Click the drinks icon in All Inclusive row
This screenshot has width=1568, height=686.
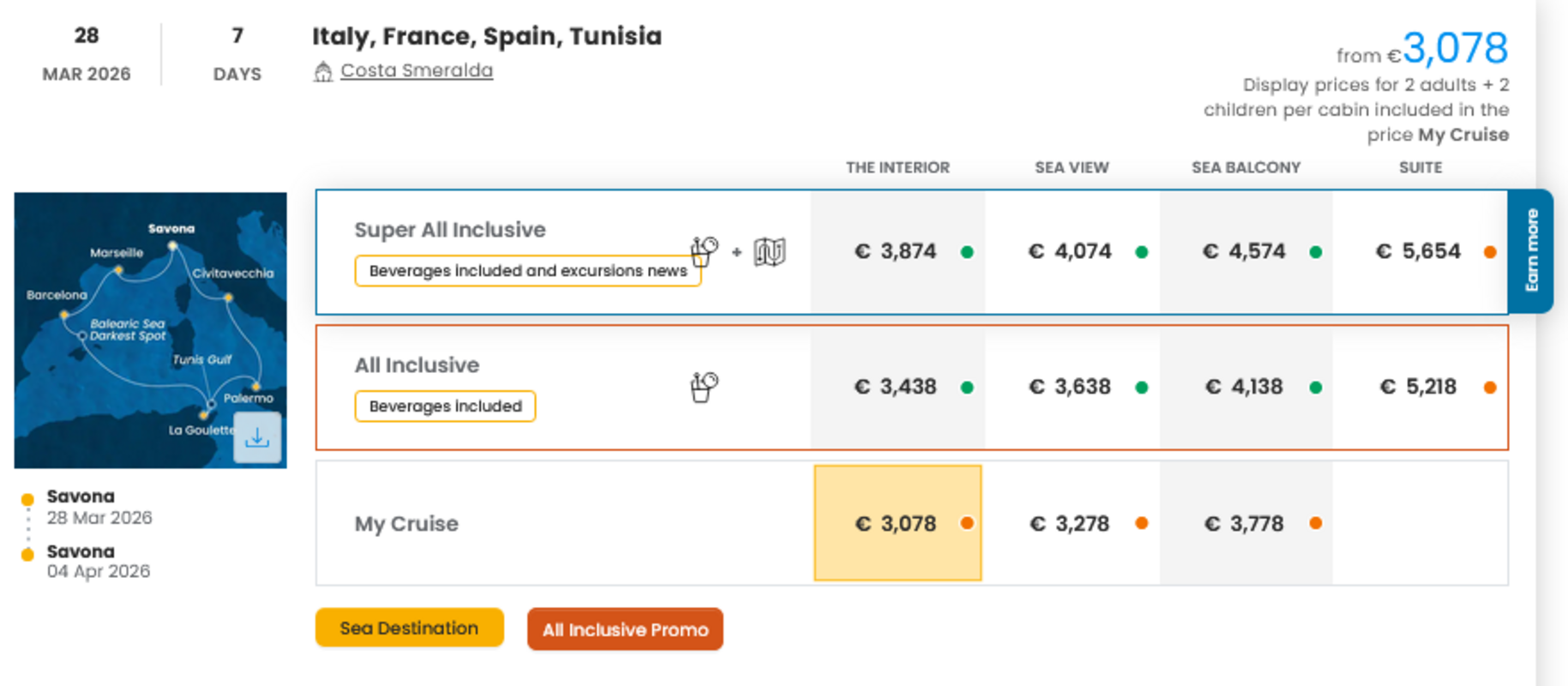[704, 388]
